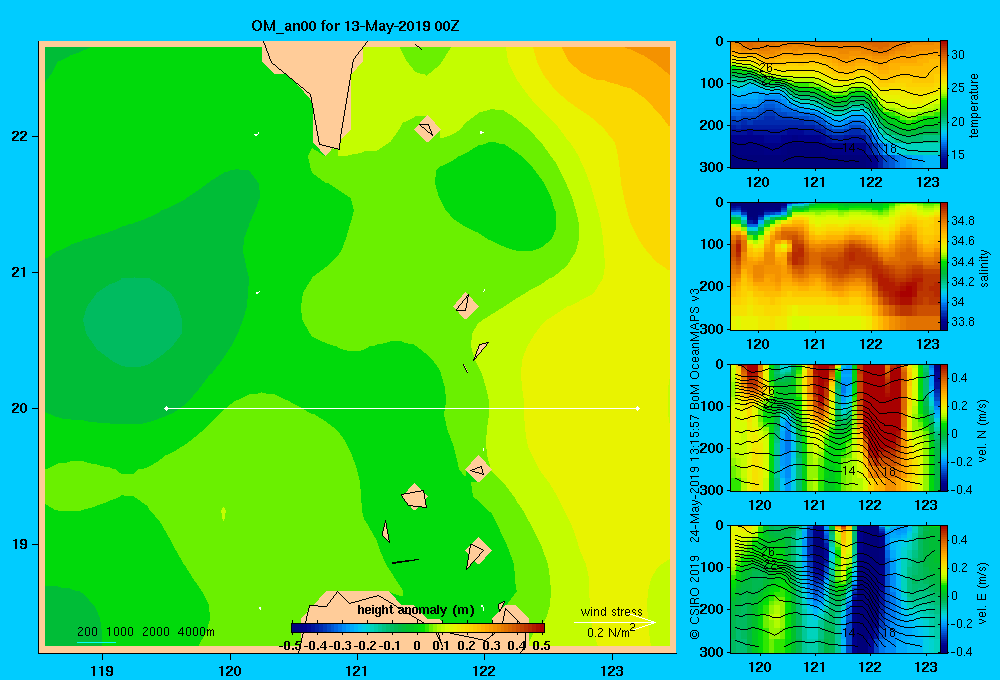Click the -0.5 tick on the height anomaly scale
This screenshot has height=680, width=1000.
click(290, 645)
